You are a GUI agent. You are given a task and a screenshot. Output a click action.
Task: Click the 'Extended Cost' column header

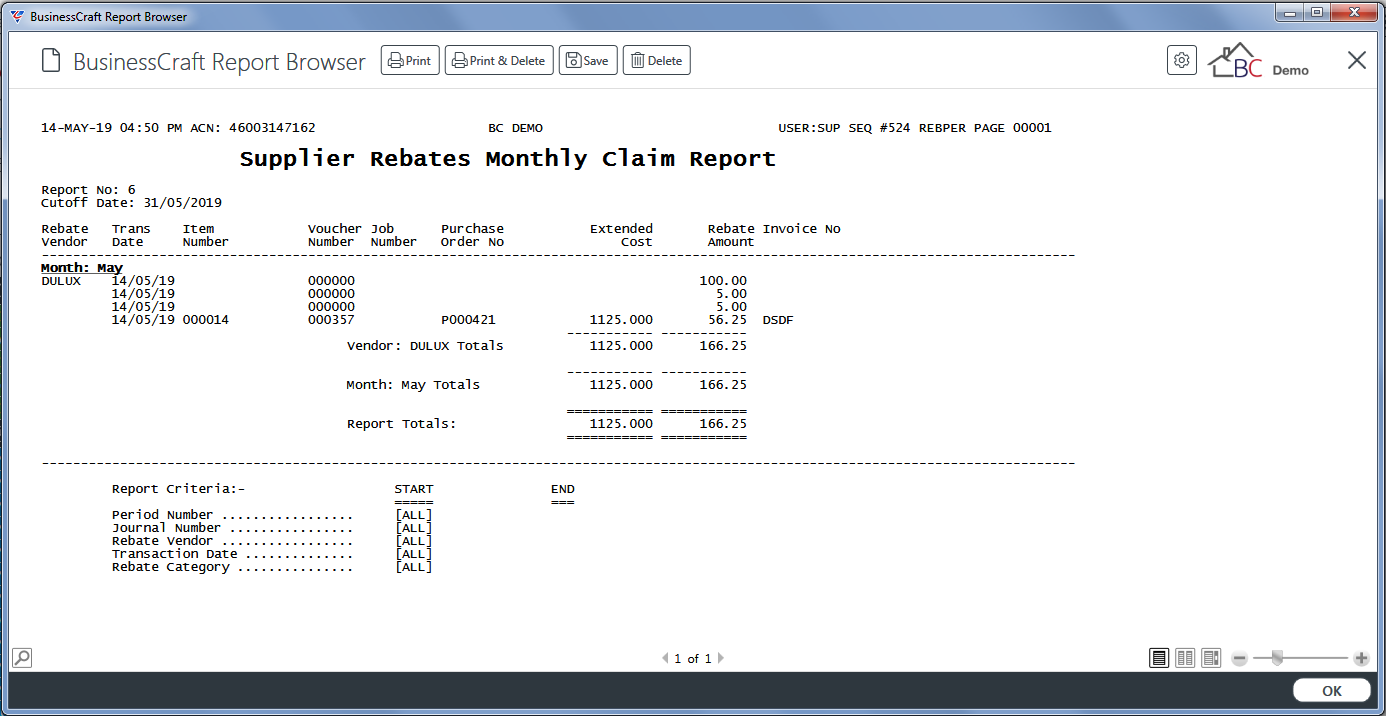[621, 235]
